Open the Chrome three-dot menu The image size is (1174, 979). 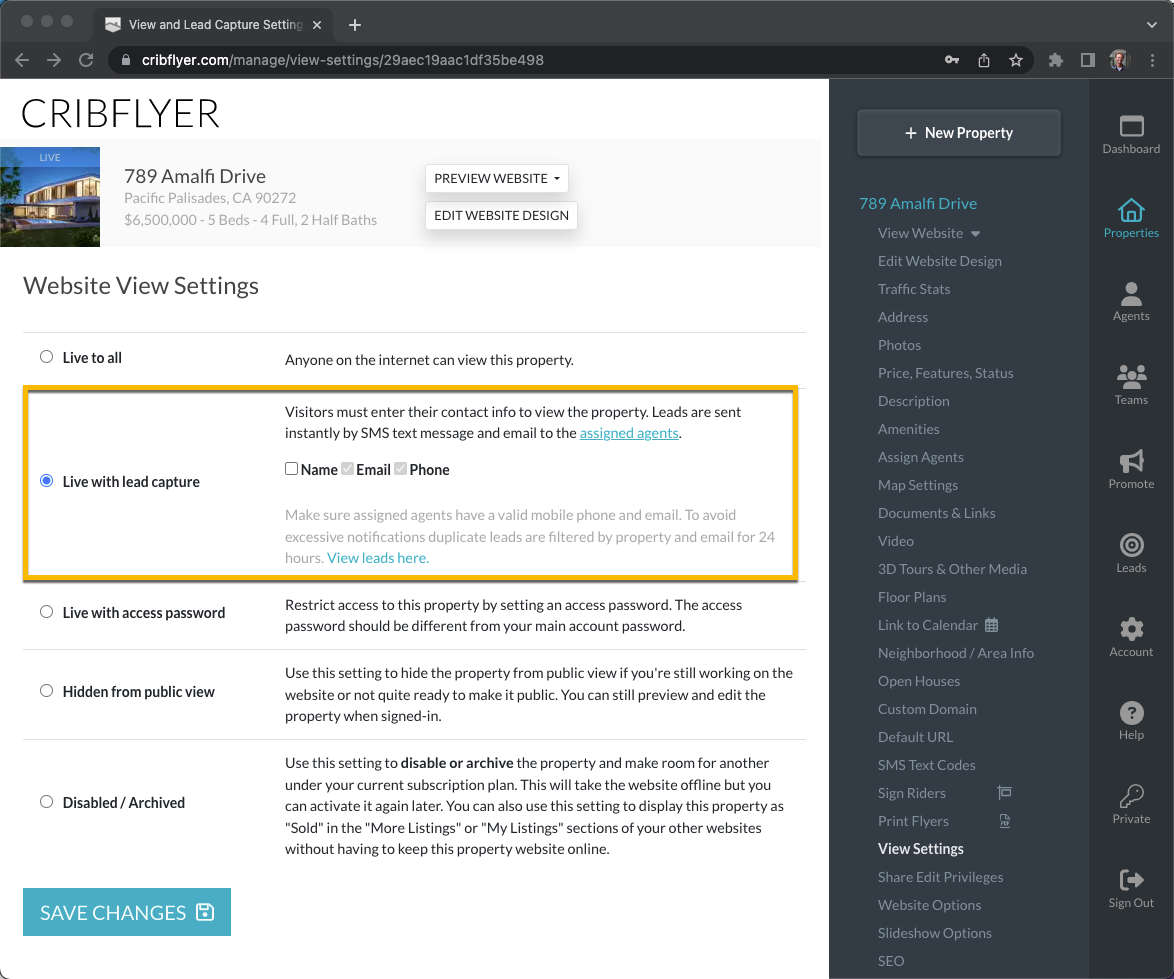click(x=1152, y=60)
